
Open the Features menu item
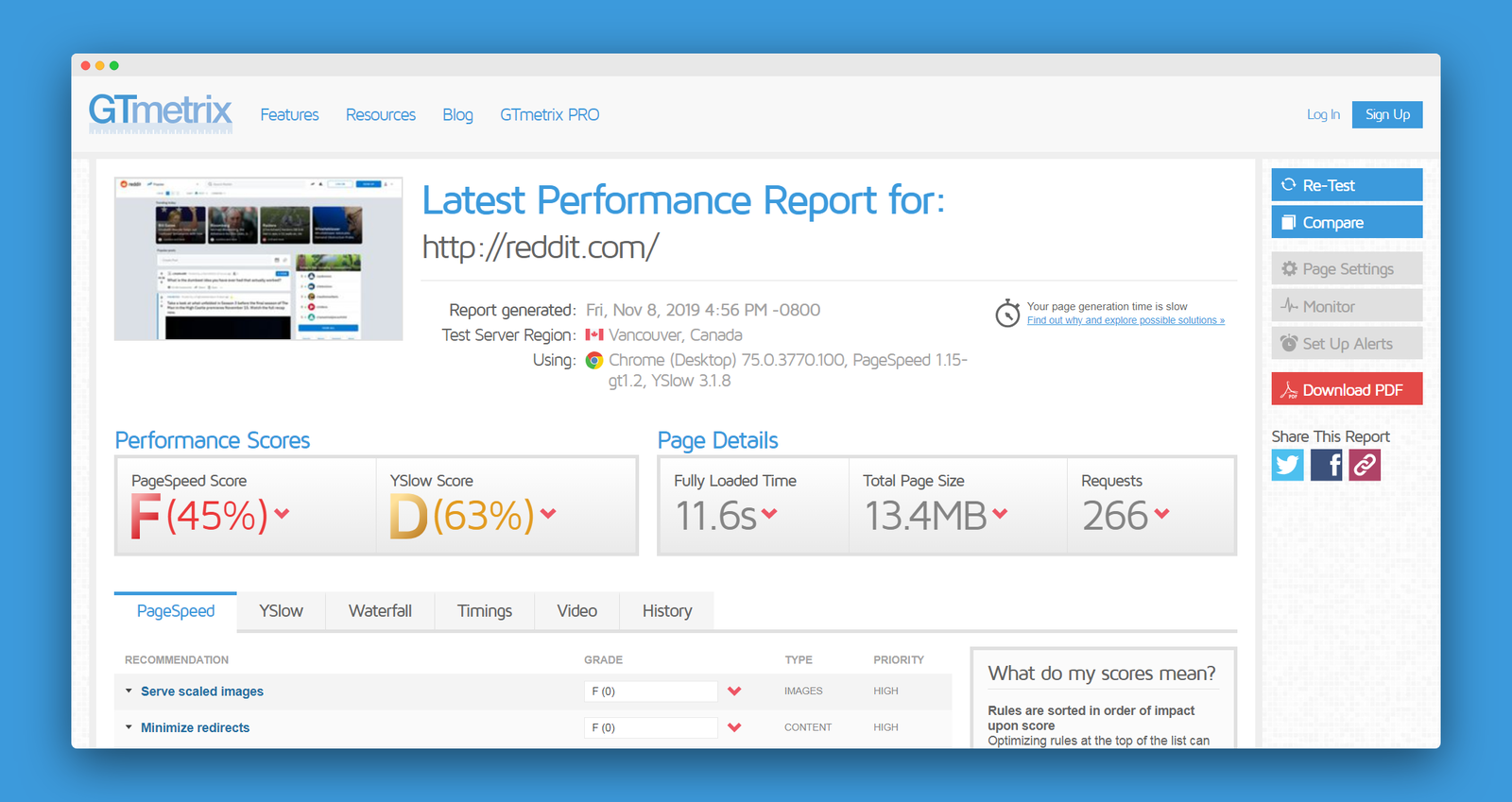pos(290,114)
